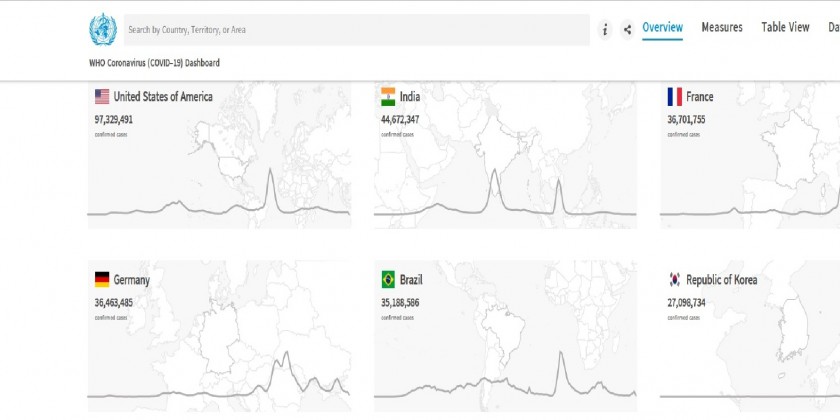Click the India flag icon
Image resolution: width=840 pixels, height=420 pixels.
tap(388, 97)
